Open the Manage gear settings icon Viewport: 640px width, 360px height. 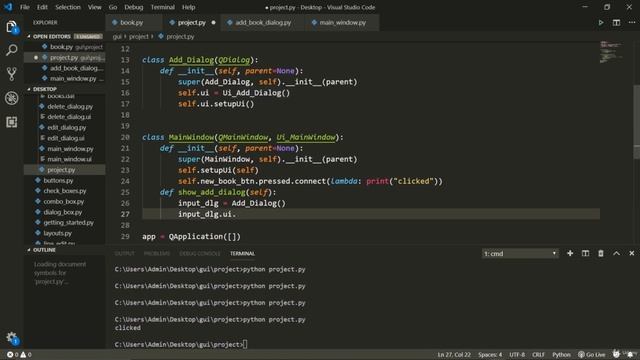coord(11,338)
